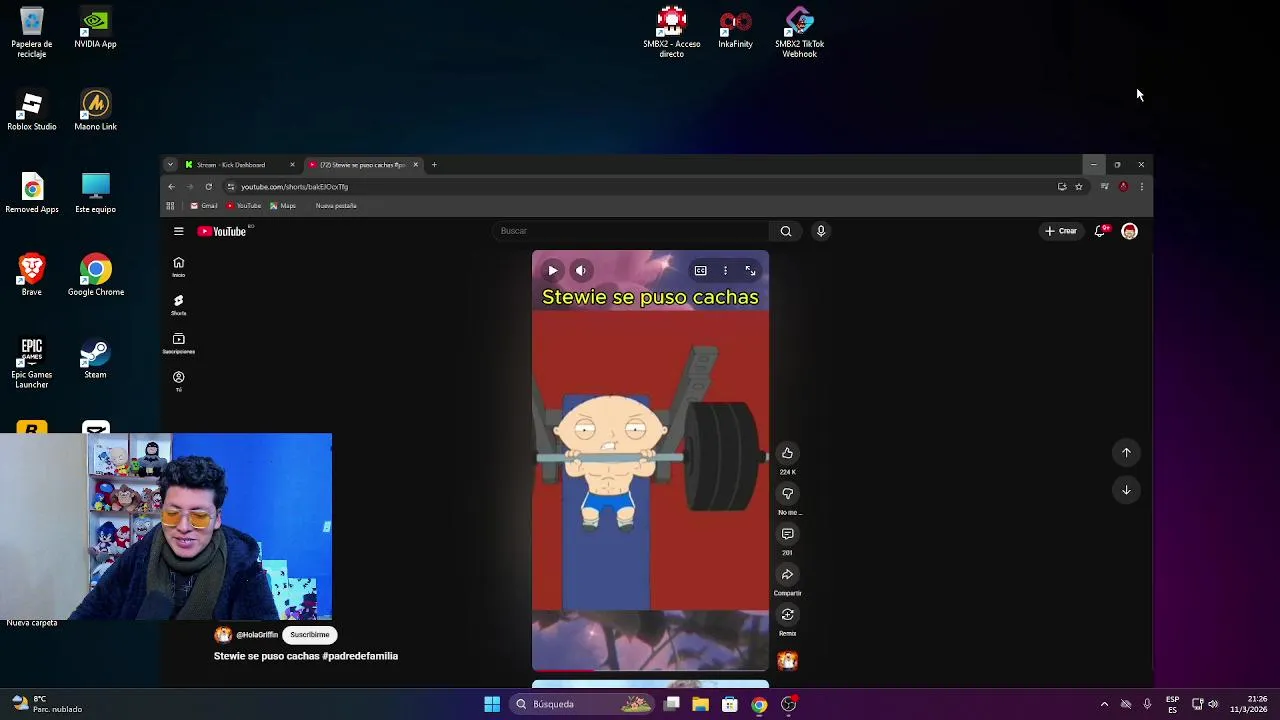The width and height of the screenshot is (1280, 720).
Task: Subscribe to @HolaGriffin with Suscribirme
Action: pos(309,634)
